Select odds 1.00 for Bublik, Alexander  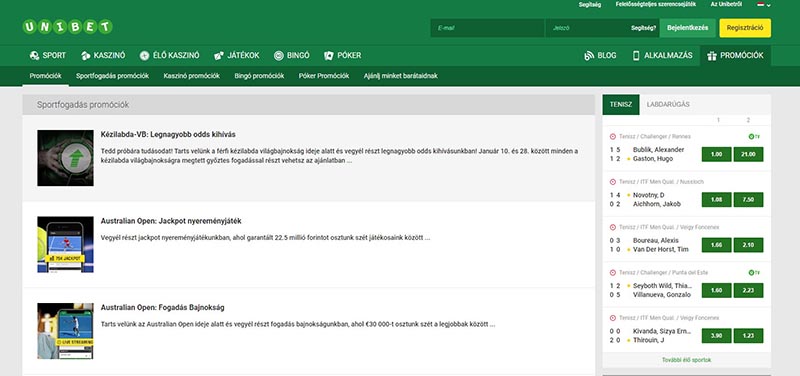716,154
